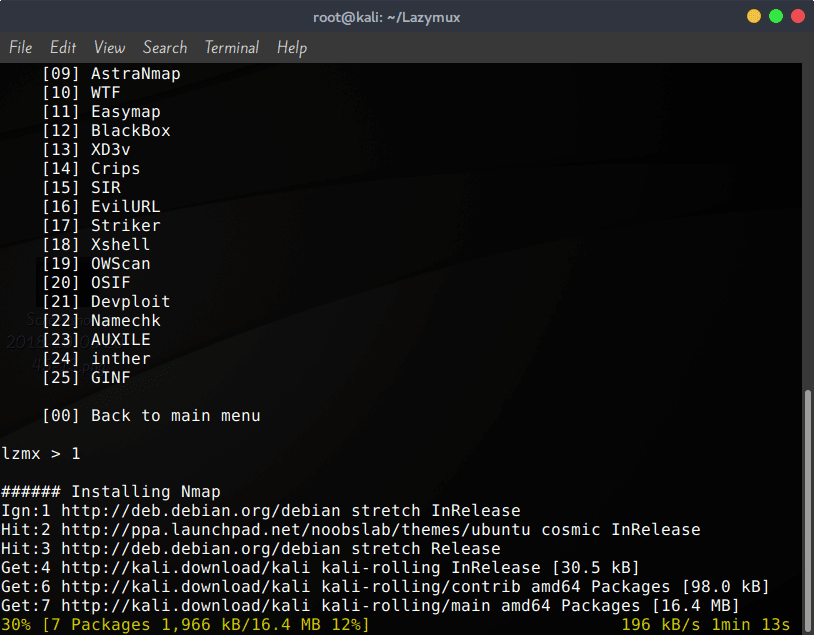
Task: Click the Get:4 kali-rolling InRelease line
Action: coord(320,568)
